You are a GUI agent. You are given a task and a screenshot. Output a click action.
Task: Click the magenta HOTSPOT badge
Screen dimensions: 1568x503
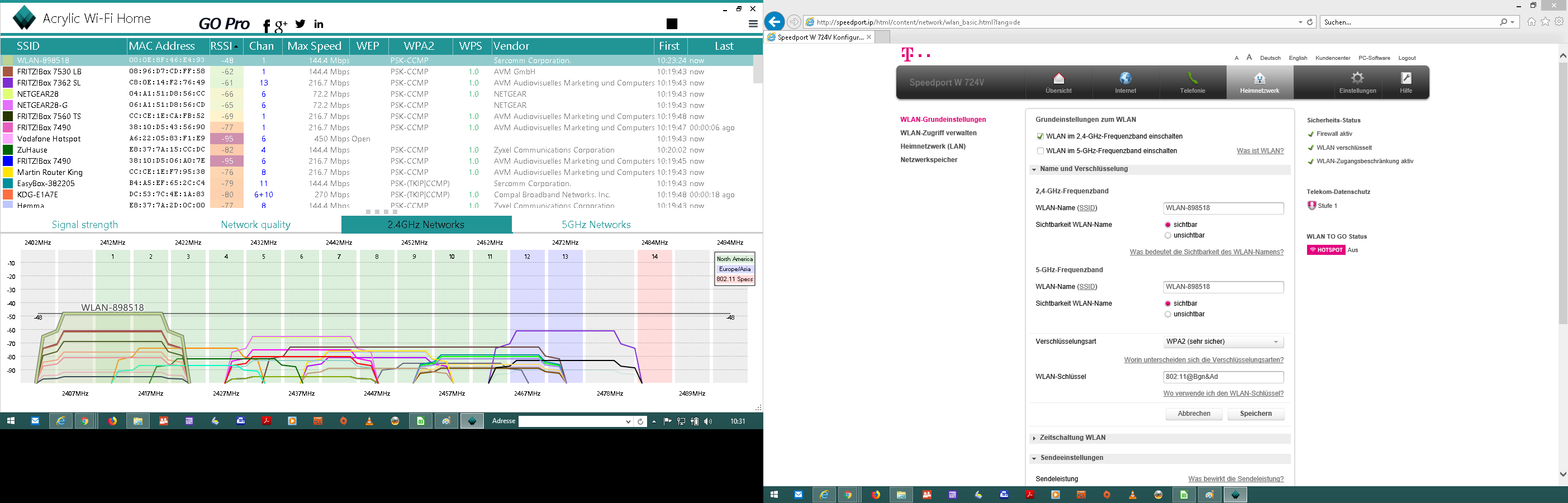(1325, 250)
